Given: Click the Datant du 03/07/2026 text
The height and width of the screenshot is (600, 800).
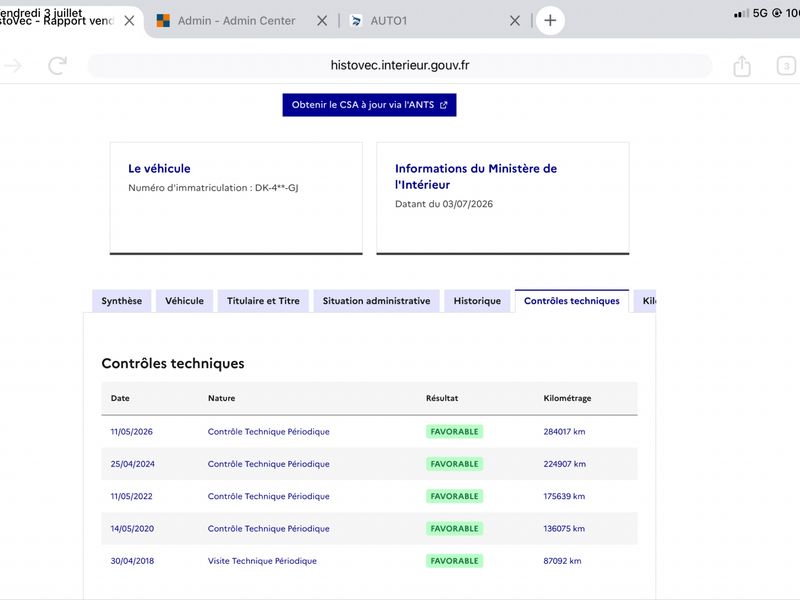Looking at the screenshot, I should (444, 204).
